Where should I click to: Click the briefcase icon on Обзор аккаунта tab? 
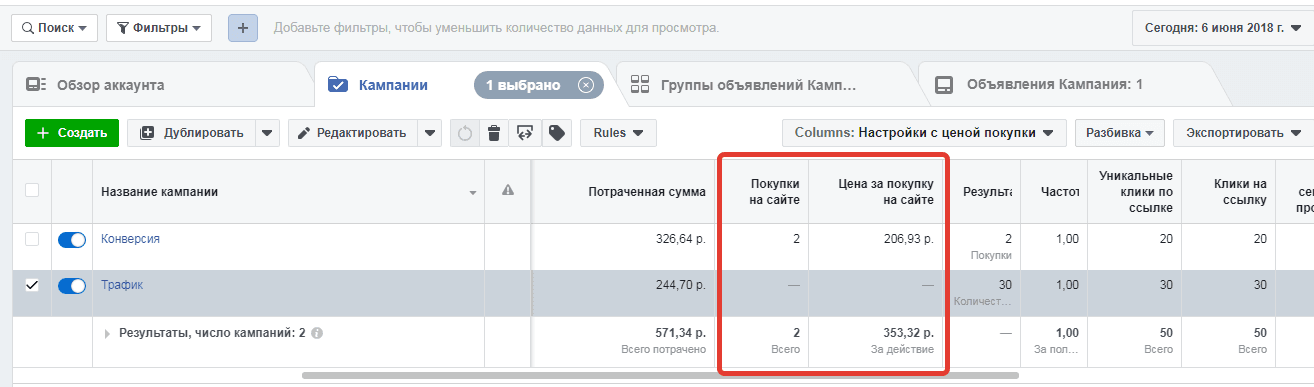coord(35,85)
